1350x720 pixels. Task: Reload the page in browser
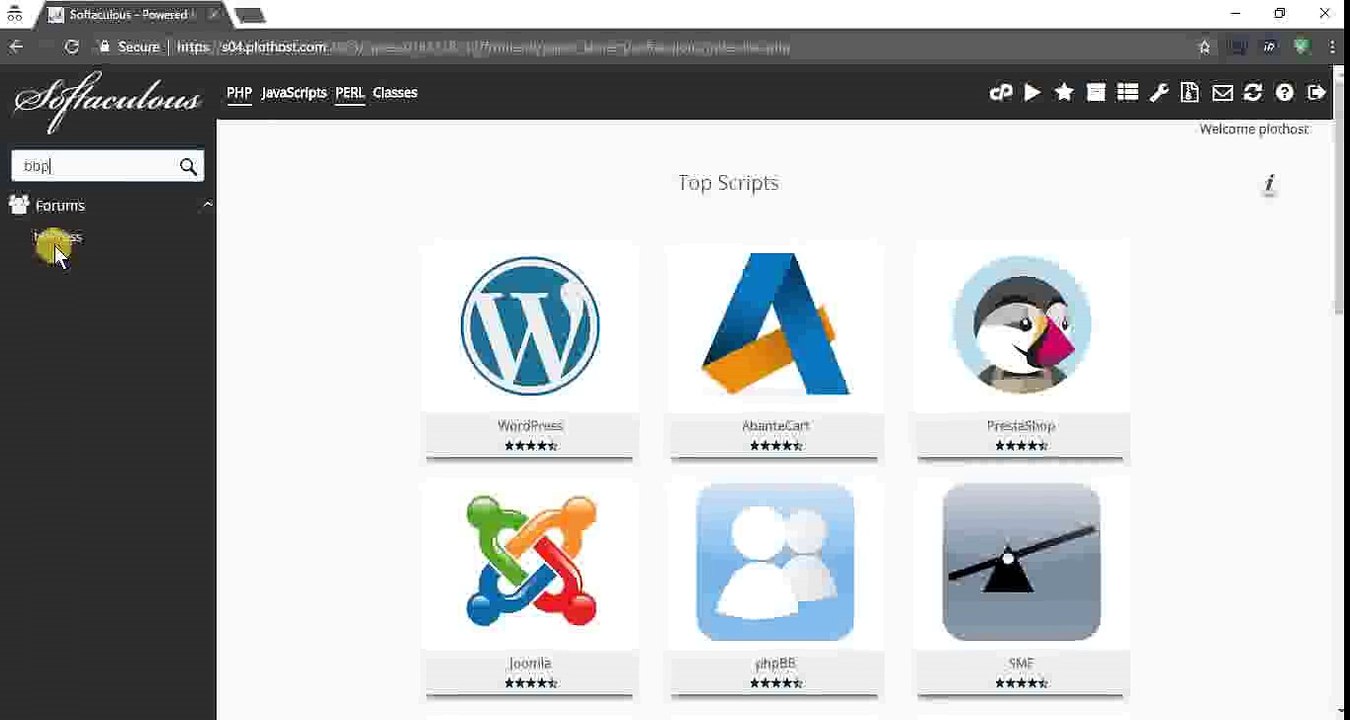pyautogui.click(x=71, y=46)
